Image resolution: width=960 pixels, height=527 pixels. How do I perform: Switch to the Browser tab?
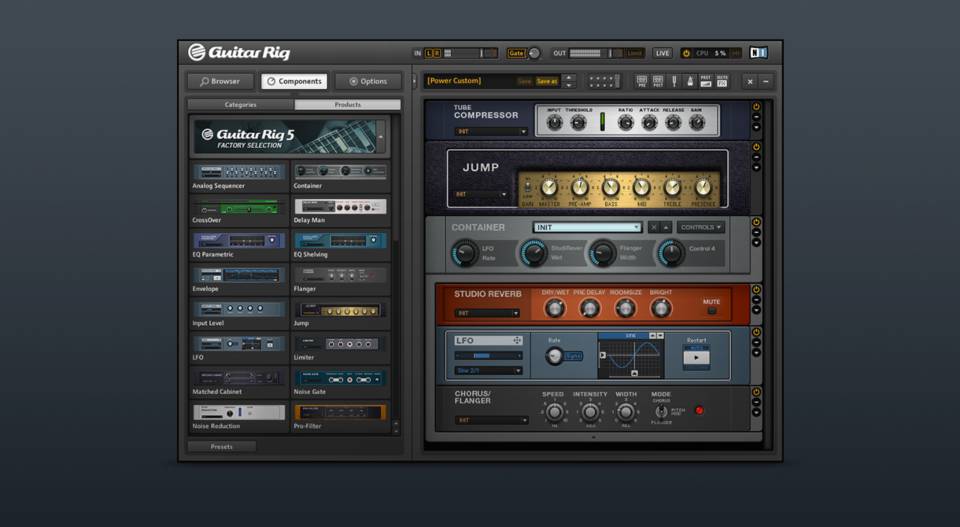point(220,81)
